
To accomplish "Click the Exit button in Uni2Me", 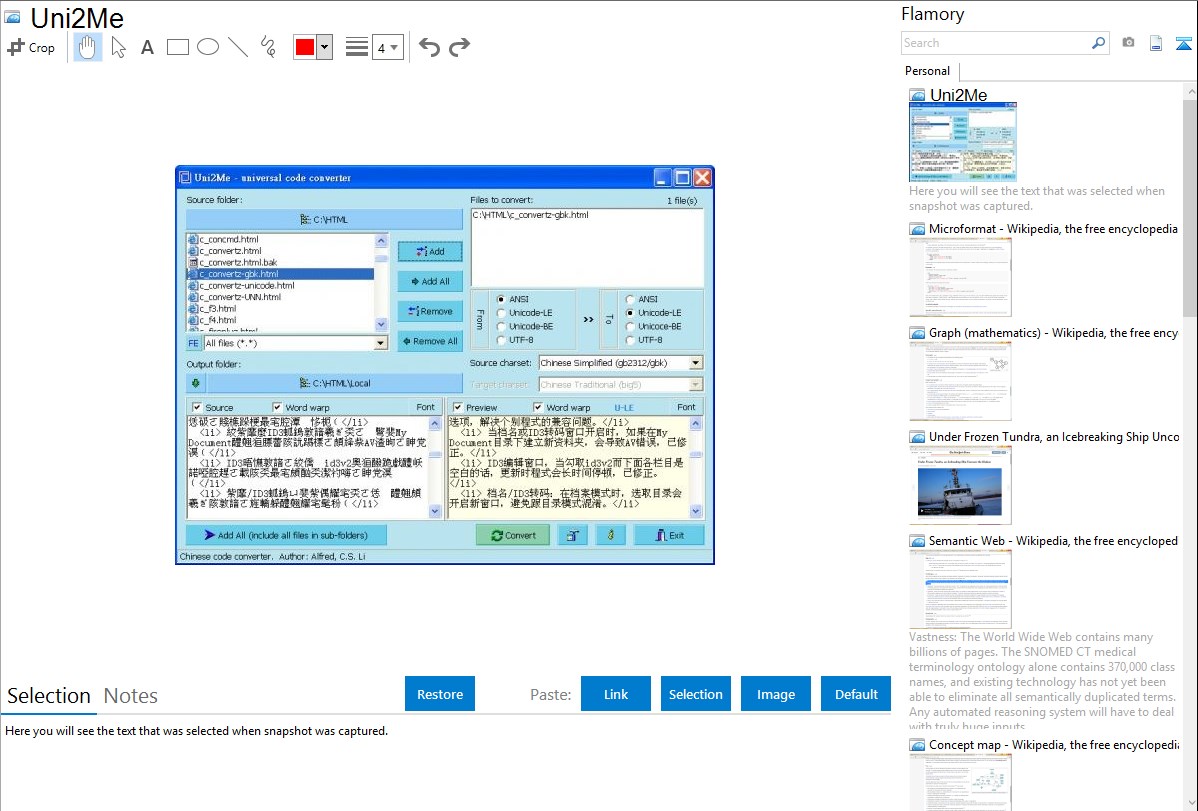I will click(669, 535).
